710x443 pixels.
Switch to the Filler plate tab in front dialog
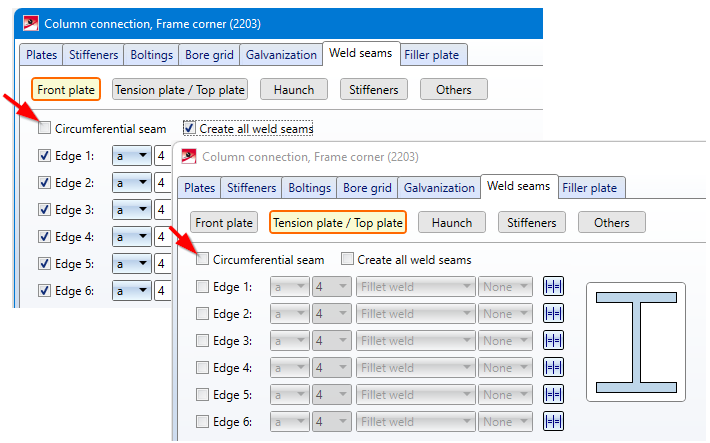click(x=592, y=187)
